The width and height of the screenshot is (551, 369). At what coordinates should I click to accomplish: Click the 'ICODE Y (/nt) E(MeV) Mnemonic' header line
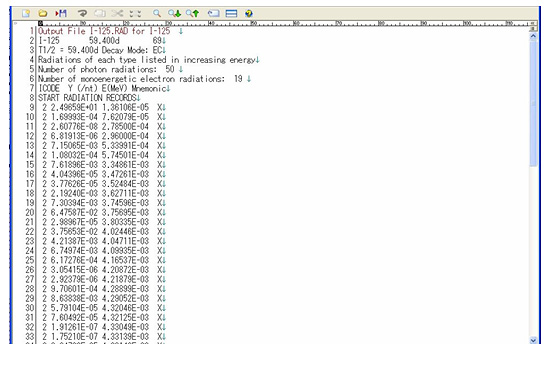click(x=102, y=88)
